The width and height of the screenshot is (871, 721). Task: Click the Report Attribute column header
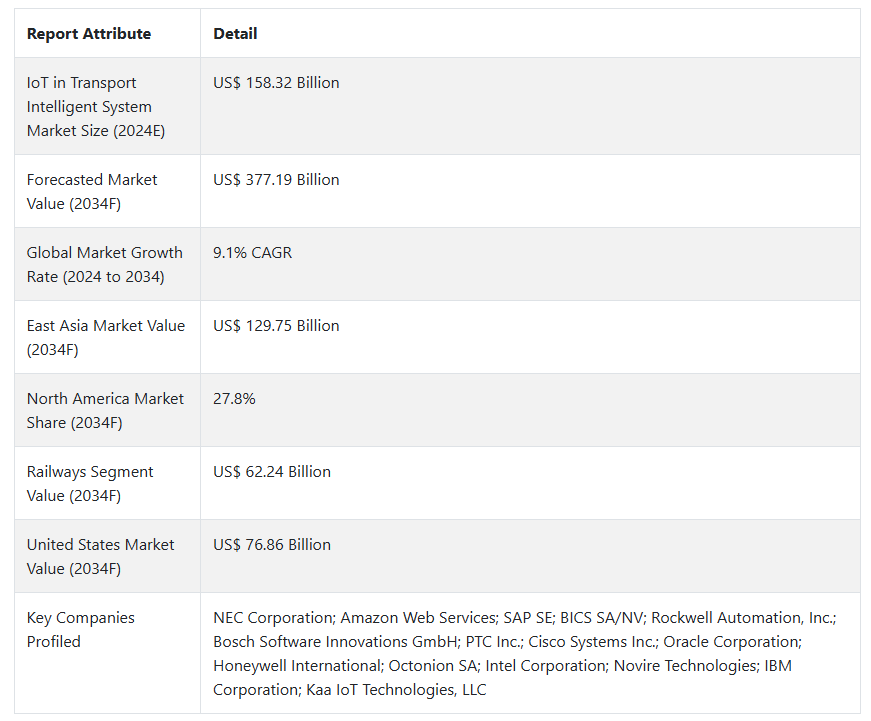click(89, 34)
